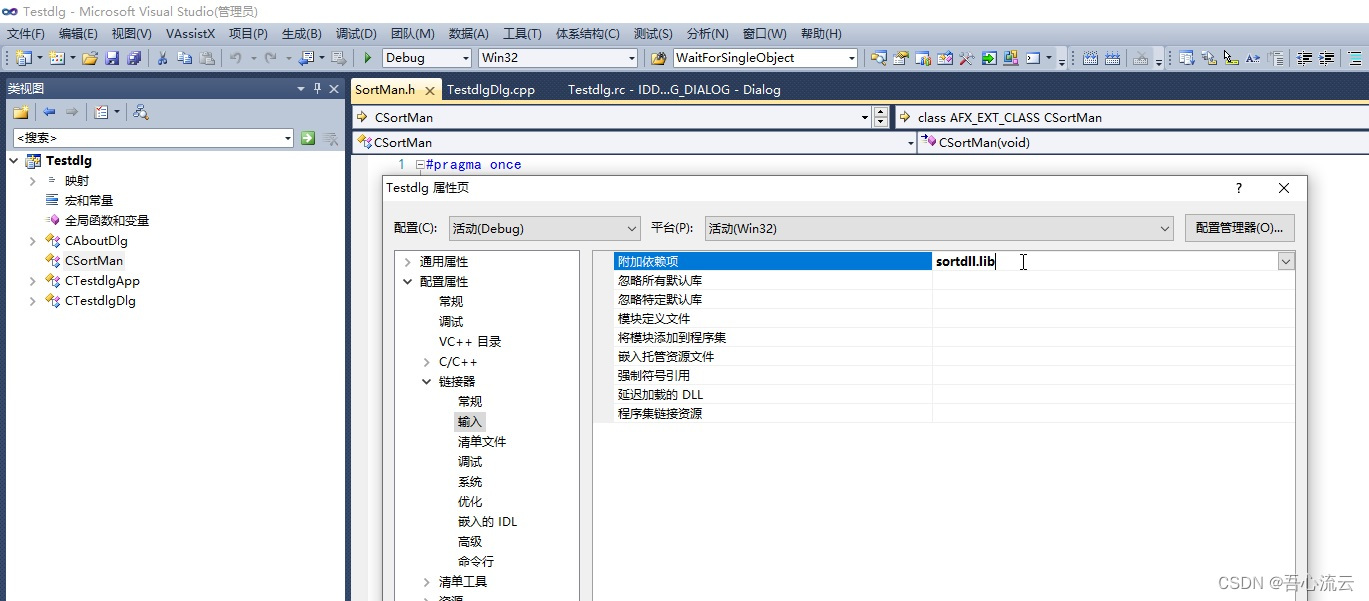This screenshot has width=1369, height=601.
Task: Select the 模块定义文件 property row
Action: [x=954, y=318]
